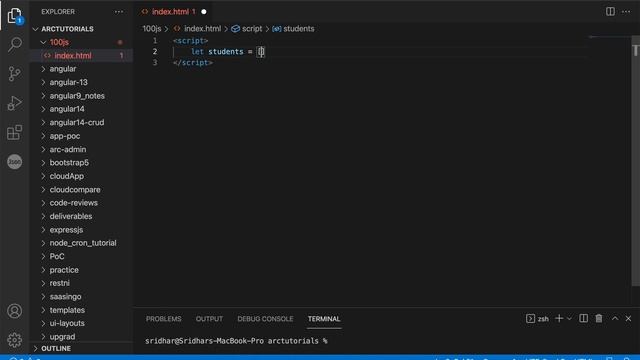Expand the bootstrap5 folder
Screen dimensions: 640x360
[x=69, y=162]
